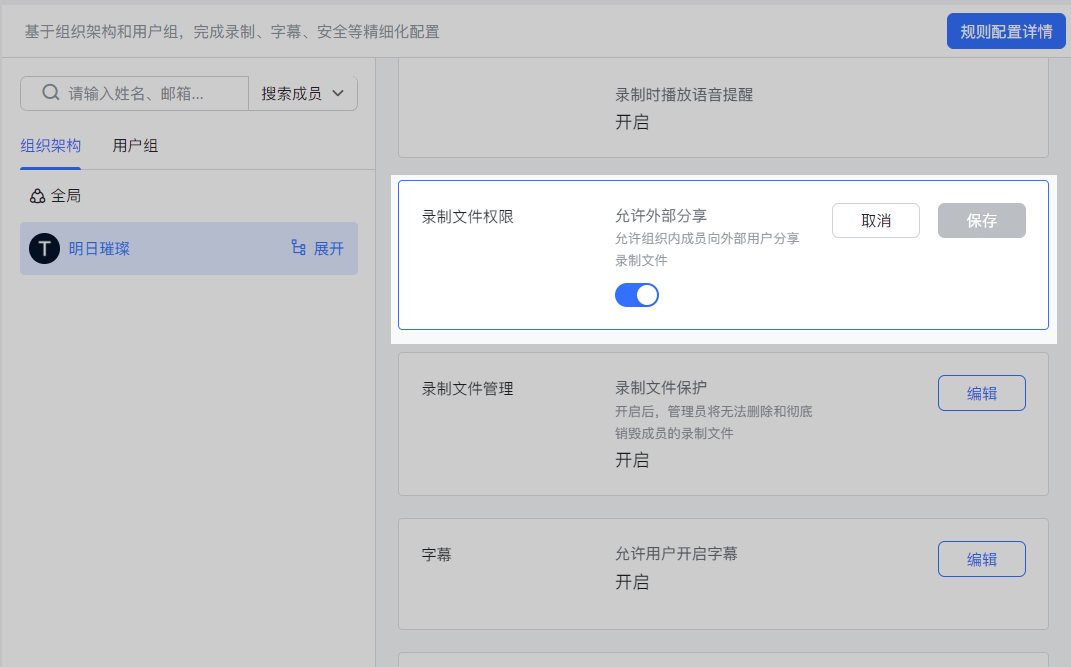This screenshot has width=1071, height=667.
Task: Expand the 明日璀璨 organization via 展开
Action: click(328, 248)
